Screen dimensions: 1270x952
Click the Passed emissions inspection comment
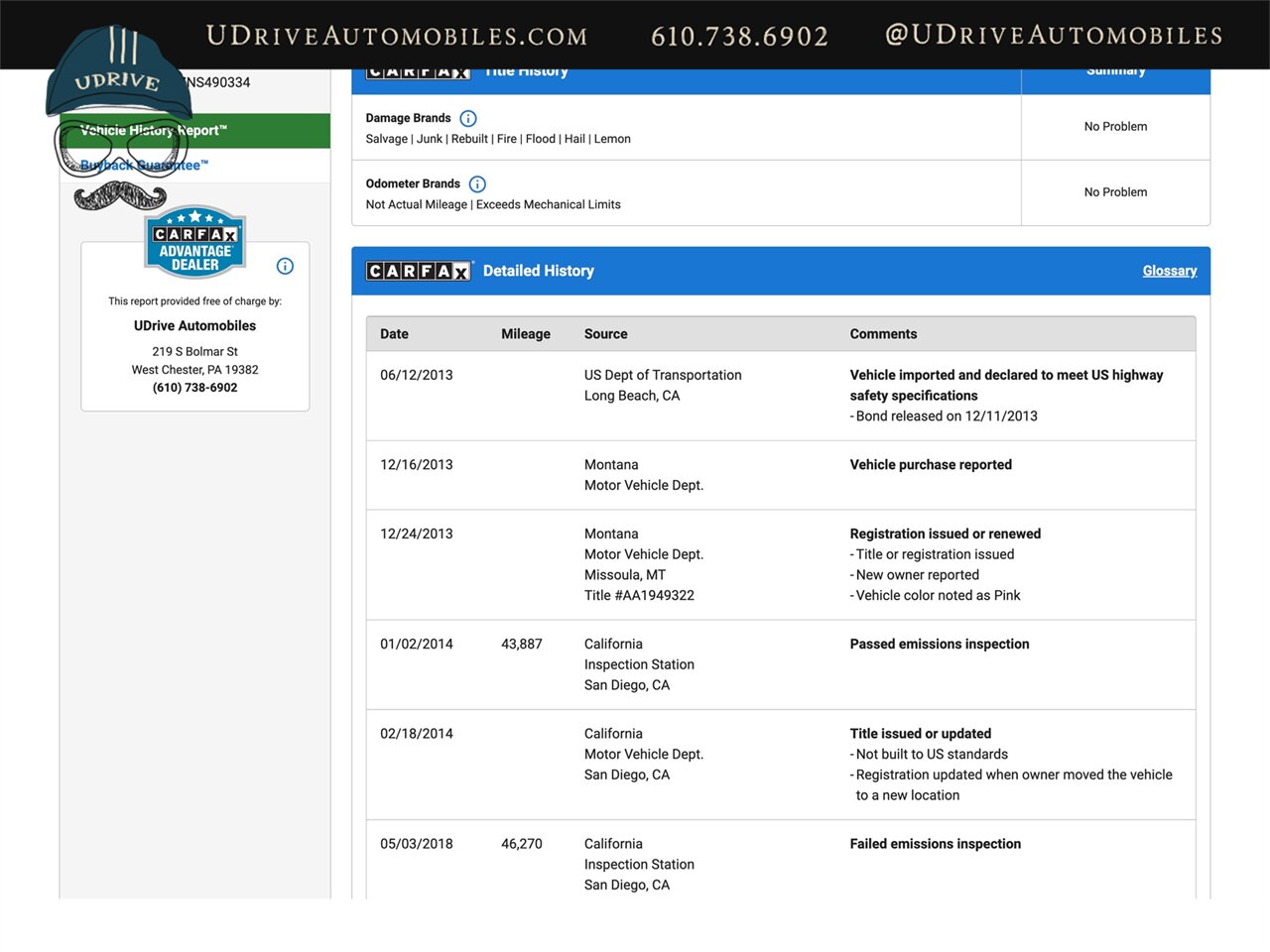[x=940, y=644]
